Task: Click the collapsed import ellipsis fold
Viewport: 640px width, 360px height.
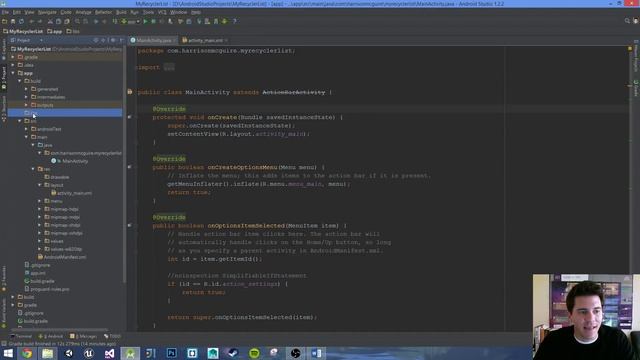Action: click(x=169, y=67)
